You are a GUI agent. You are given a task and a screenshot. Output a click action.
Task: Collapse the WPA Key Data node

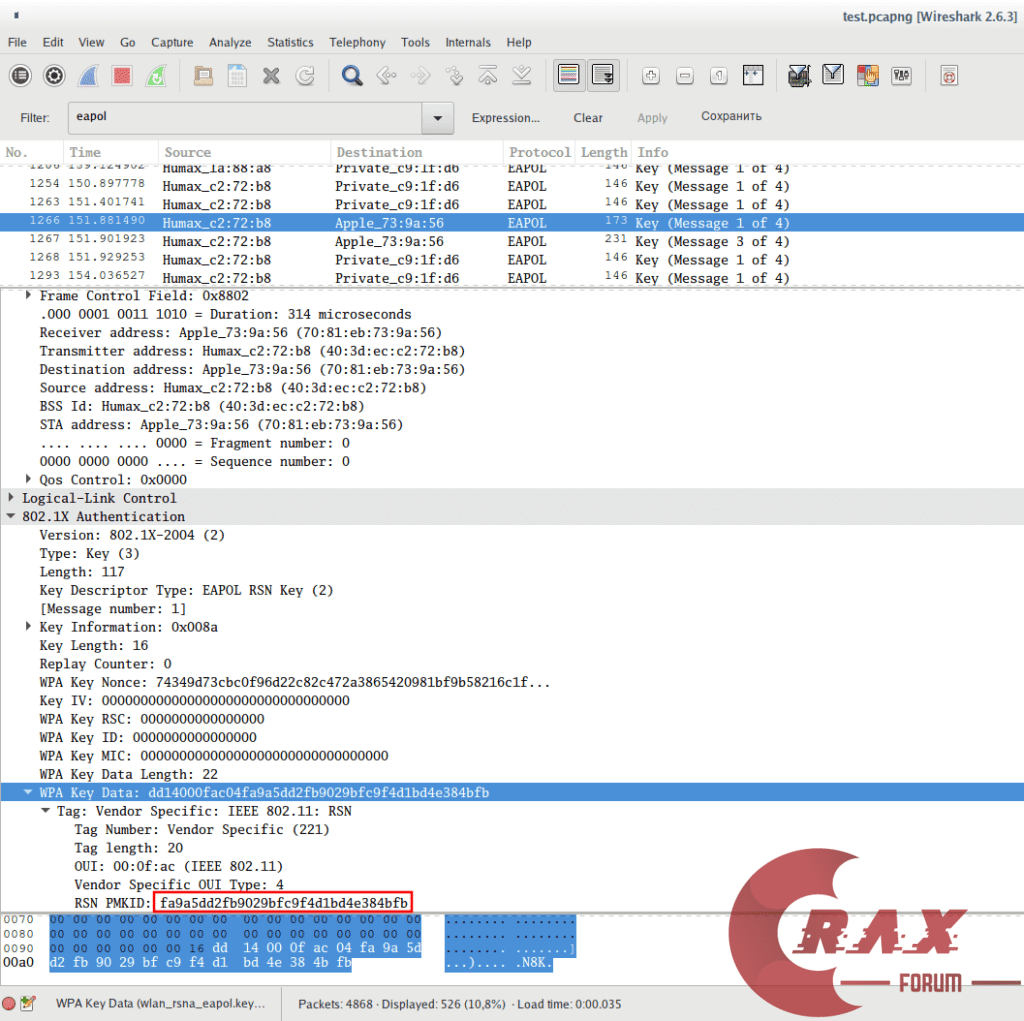[x=28, y=792]
